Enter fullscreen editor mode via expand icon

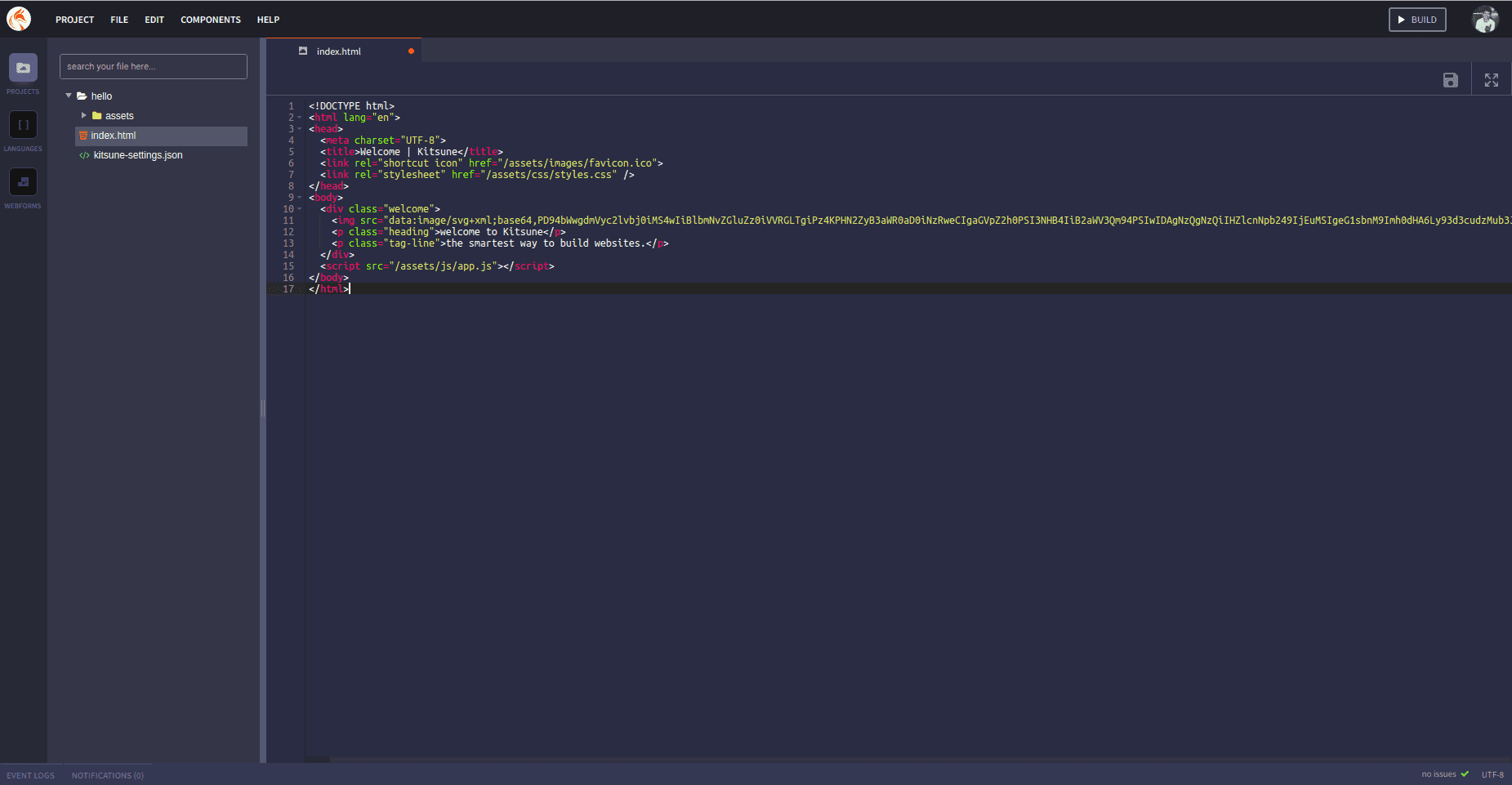1492,80
